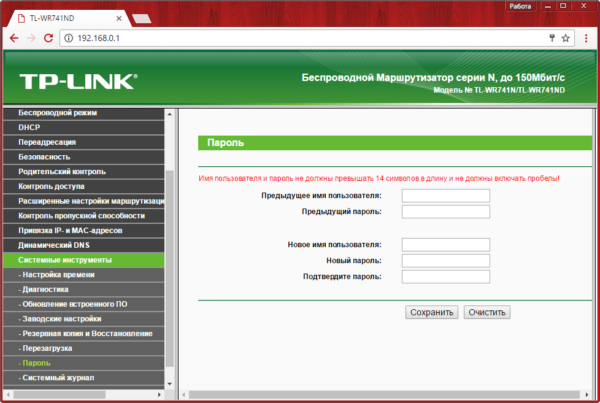
Task: Open a new browser tab
Action: (142, 18)
